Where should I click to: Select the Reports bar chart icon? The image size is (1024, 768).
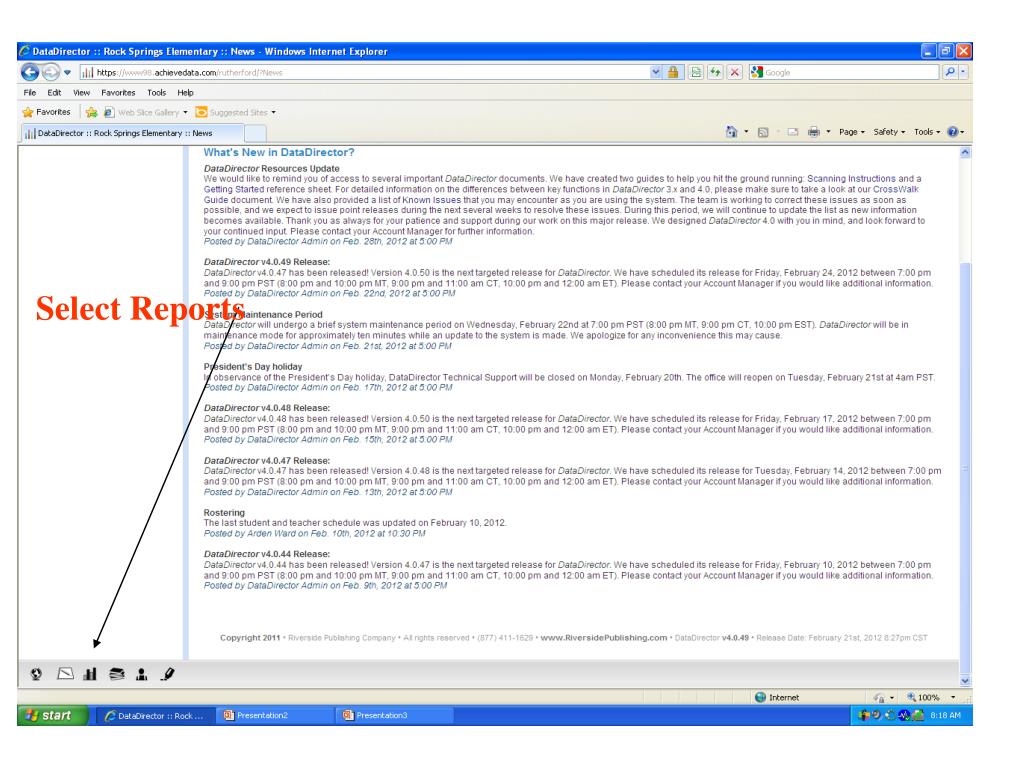click(90, 674)
